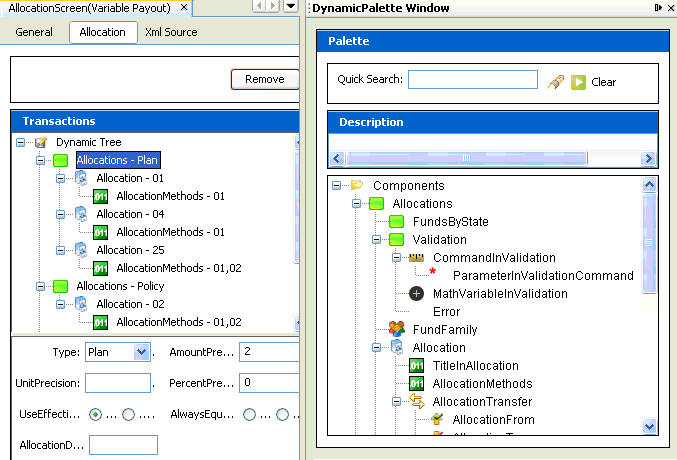Click the Quick Search input field

pyautogui.click(x=473, y=80)
